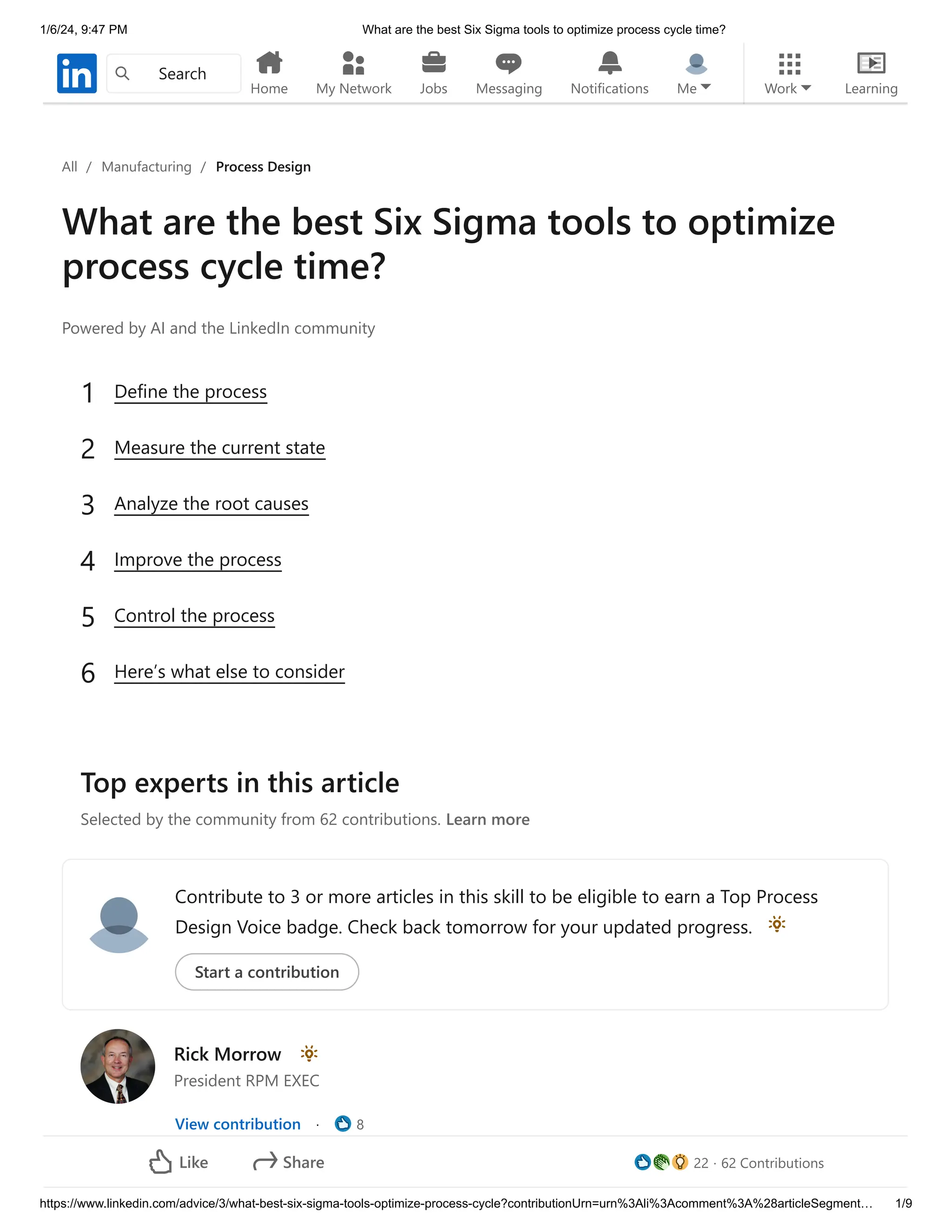
Task: Click the LinkedIn logo icon
Action: tap(77, 73)
